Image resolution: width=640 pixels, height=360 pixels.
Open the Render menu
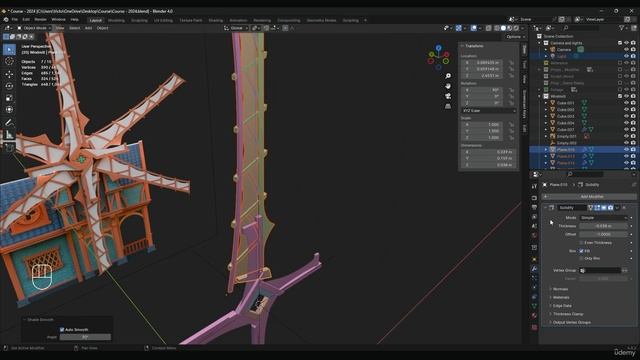pos(40,20)
